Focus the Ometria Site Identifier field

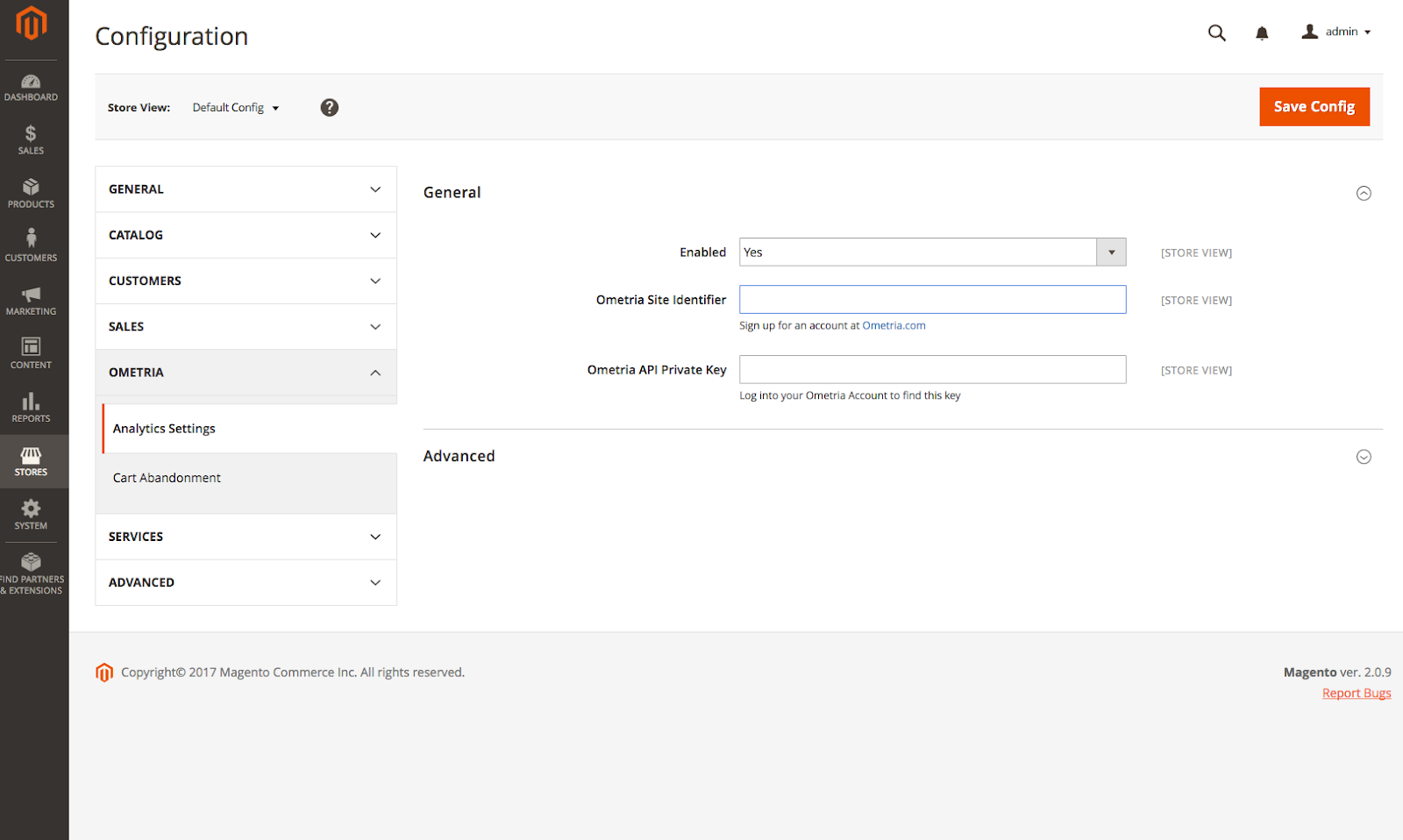pos(932,300)
